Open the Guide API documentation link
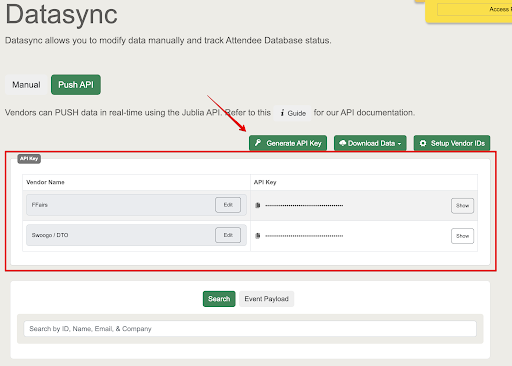The image size is (512, 366). (292, 113)
